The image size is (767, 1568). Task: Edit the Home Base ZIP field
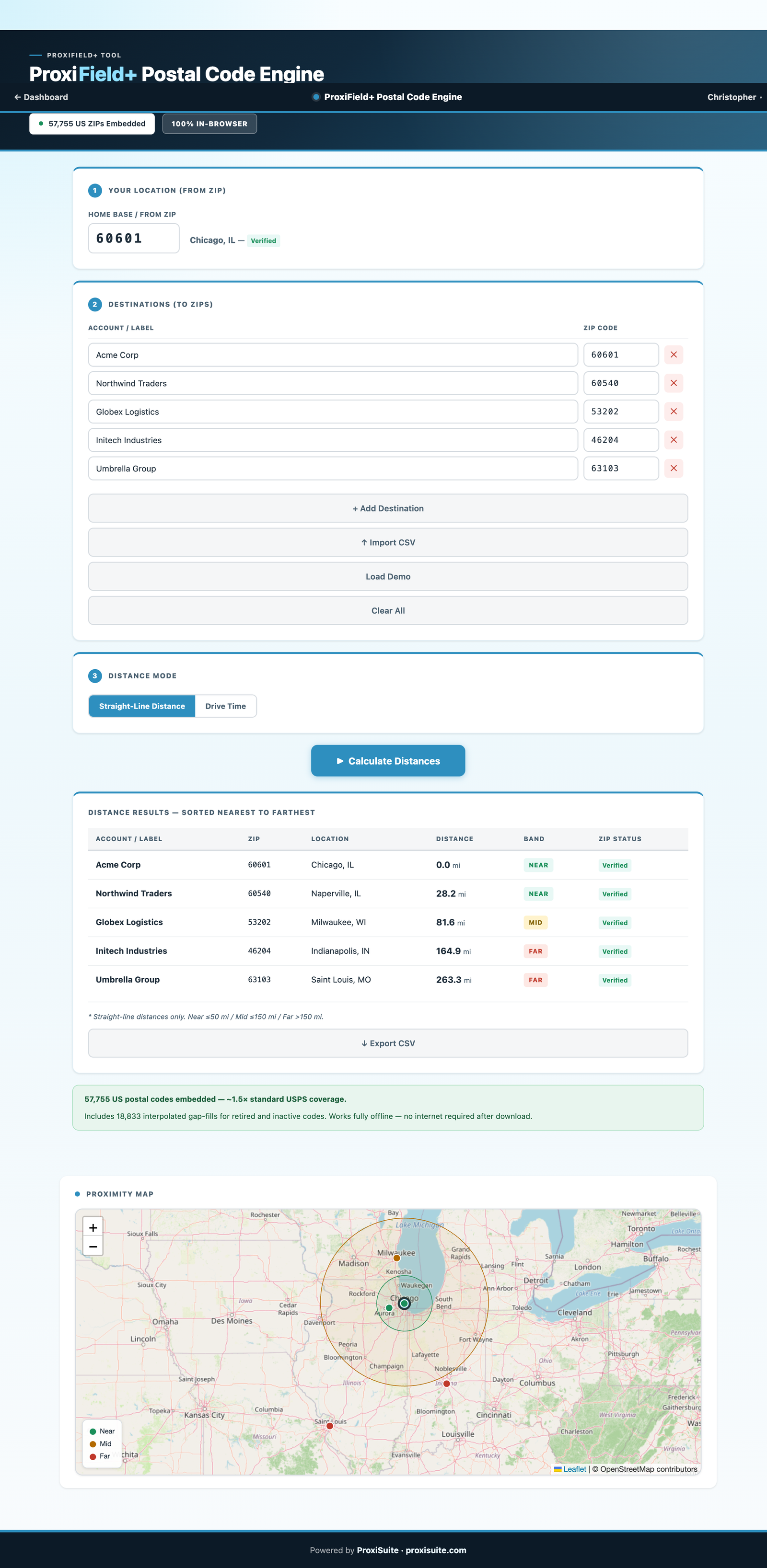coord(134,238)
